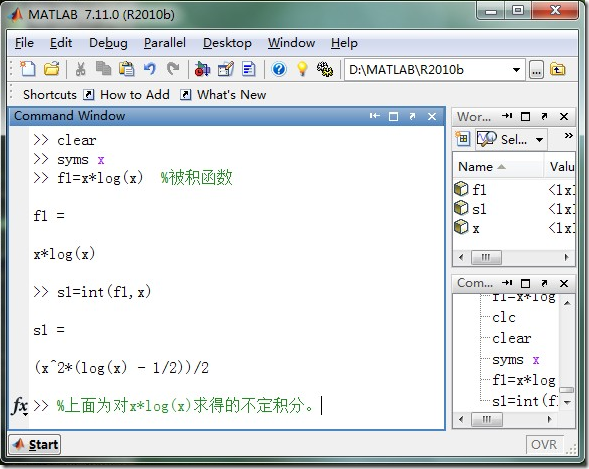Maximize the Command History panel

pyautogui.click(x=526, y=283)
